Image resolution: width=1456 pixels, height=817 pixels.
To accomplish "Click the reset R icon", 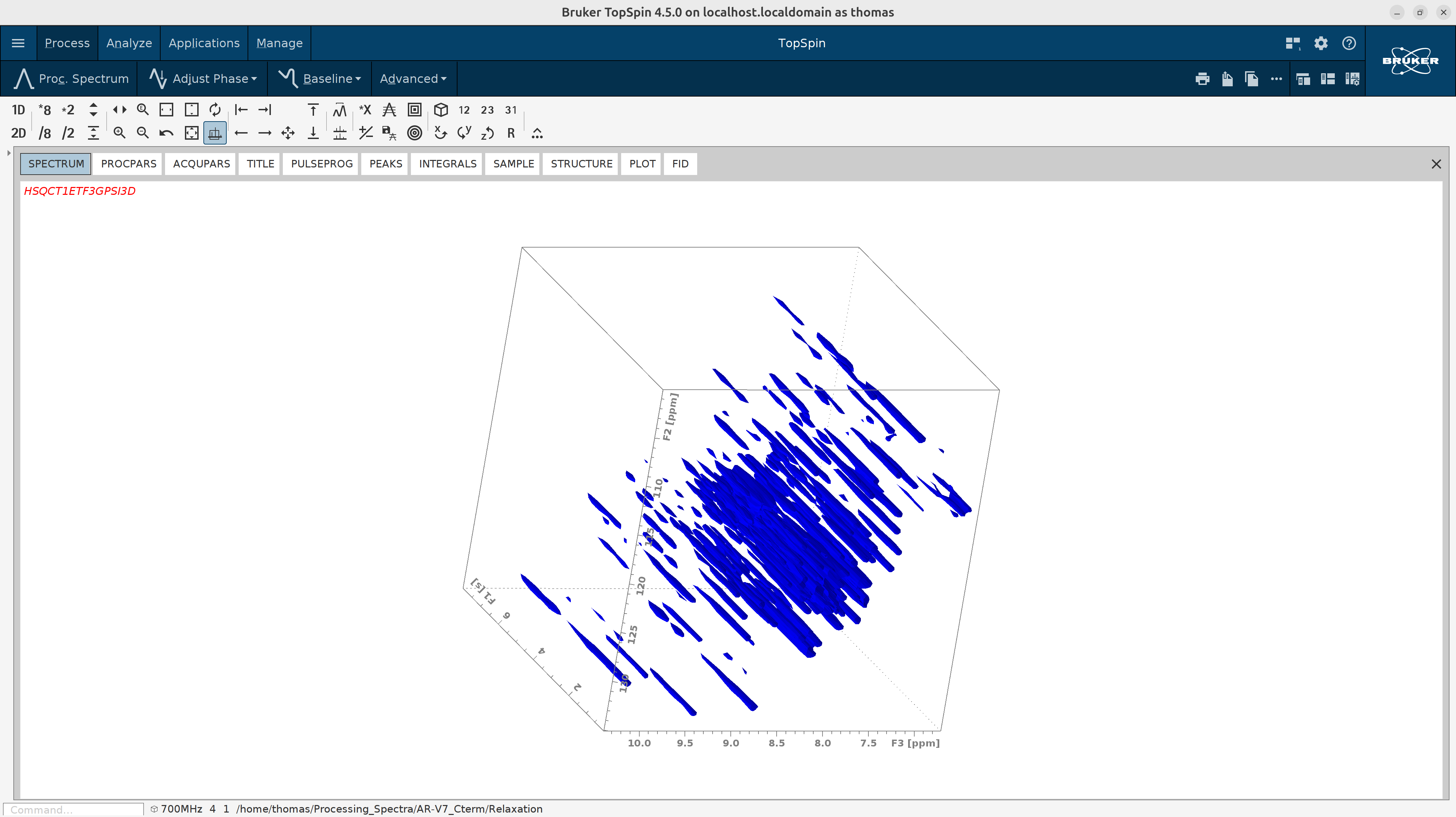I will pyautogui.click(x=511, y=133).
